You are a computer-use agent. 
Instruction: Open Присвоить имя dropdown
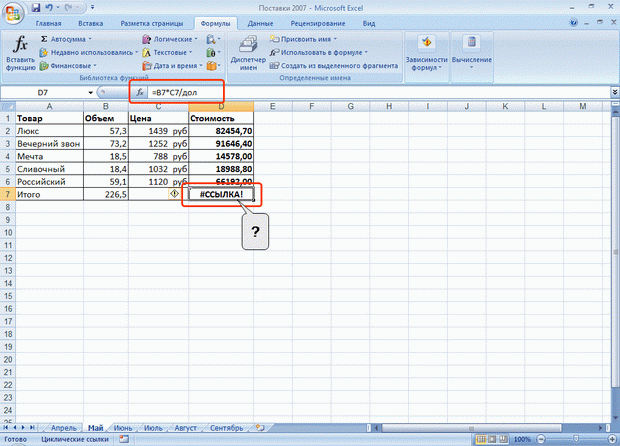coord(303,39)
